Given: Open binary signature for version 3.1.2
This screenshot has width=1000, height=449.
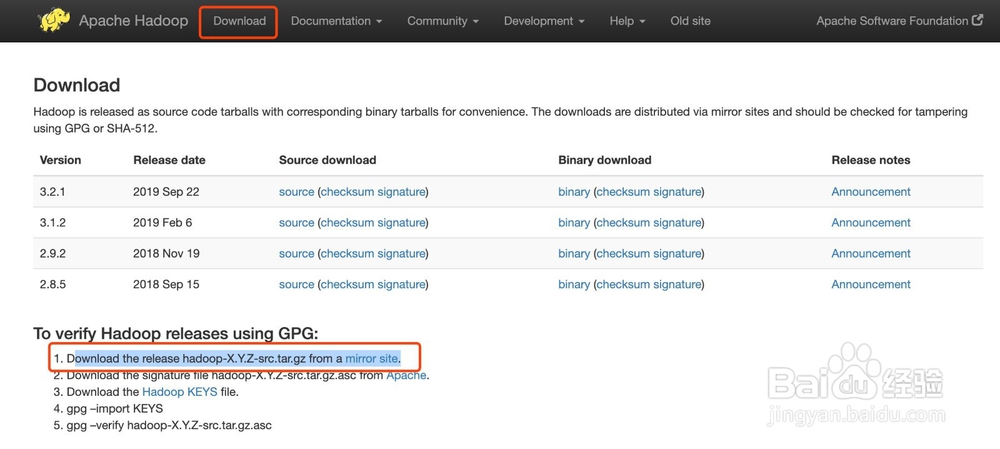Looking at the screenshot, I should tap(677, 223).
